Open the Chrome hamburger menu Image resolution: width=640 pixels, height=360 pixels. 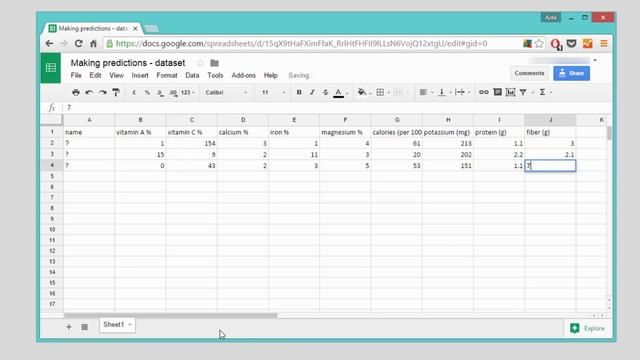(604, 44)
